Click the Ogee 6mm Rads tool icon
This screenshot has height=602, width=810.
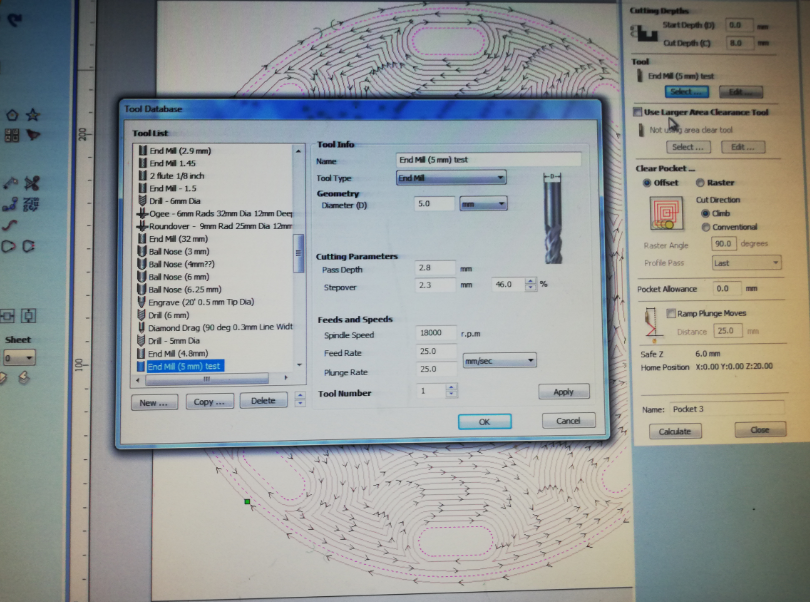142,213
